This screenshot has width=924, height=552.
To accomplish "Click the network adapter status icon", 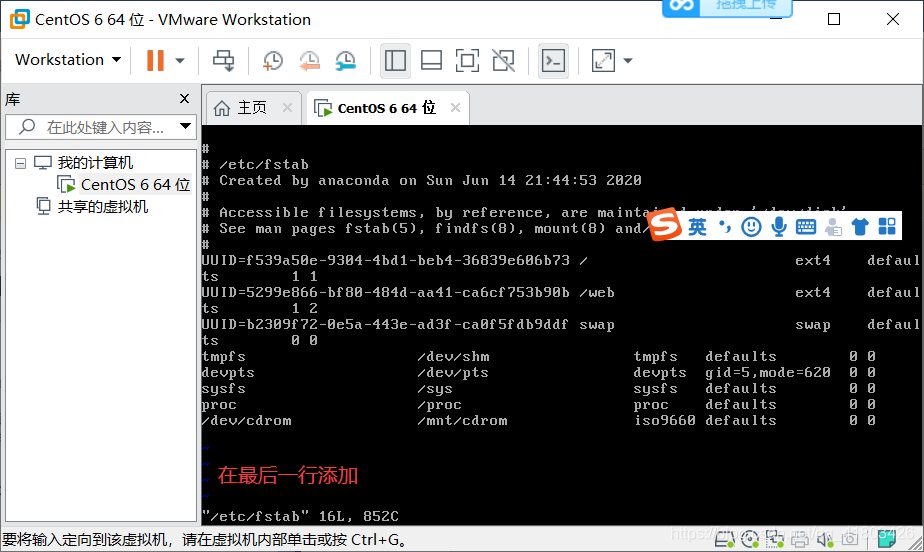I will tap(775, 538).
